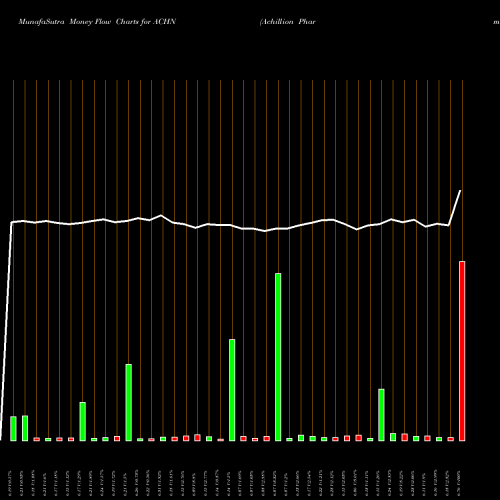Select the fourth-tallest green money flow bar
The width and height of the screenshot is (500, 500).
(x=381, y=415)
